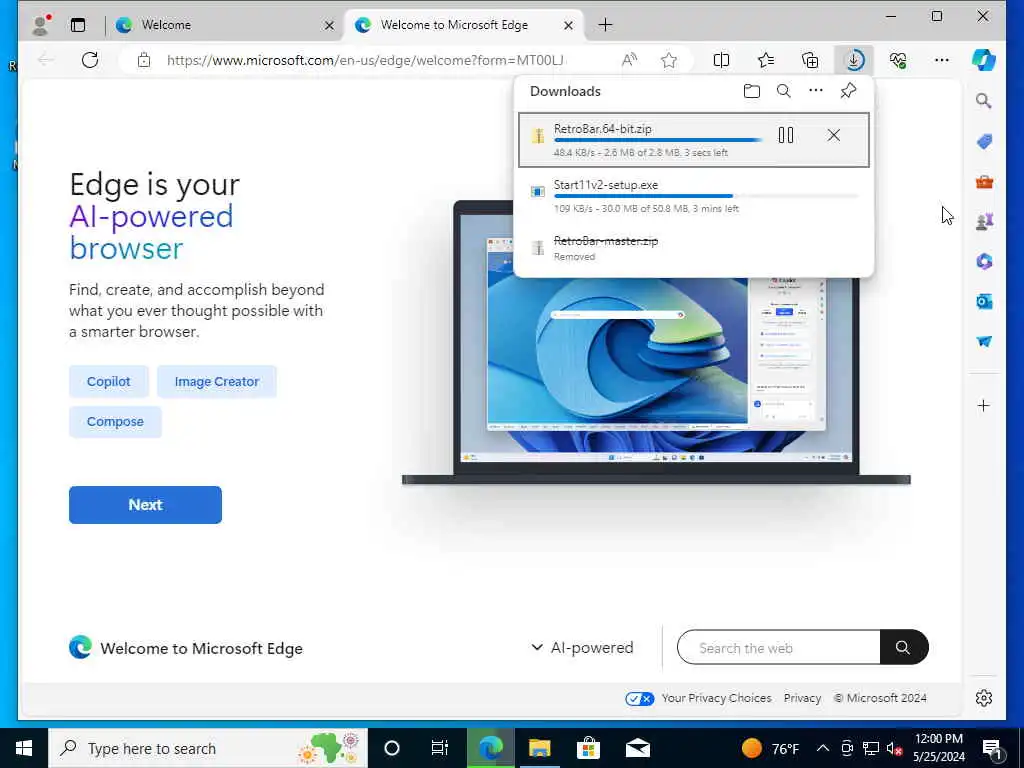1024x768 pixels.
Task: Click laptop preview image
Action: pyautogui.click(x=656, y=344)
